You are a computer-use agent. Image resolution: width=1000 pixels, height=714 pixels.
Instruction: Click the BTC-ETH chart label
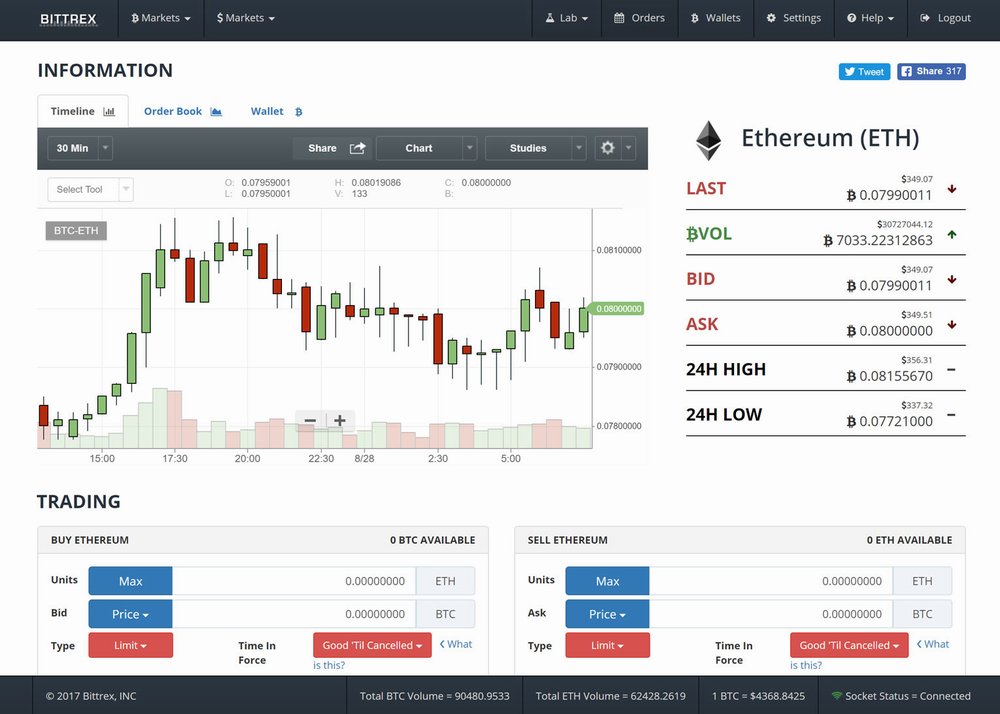pyautogui.click(x=76, y=230)
